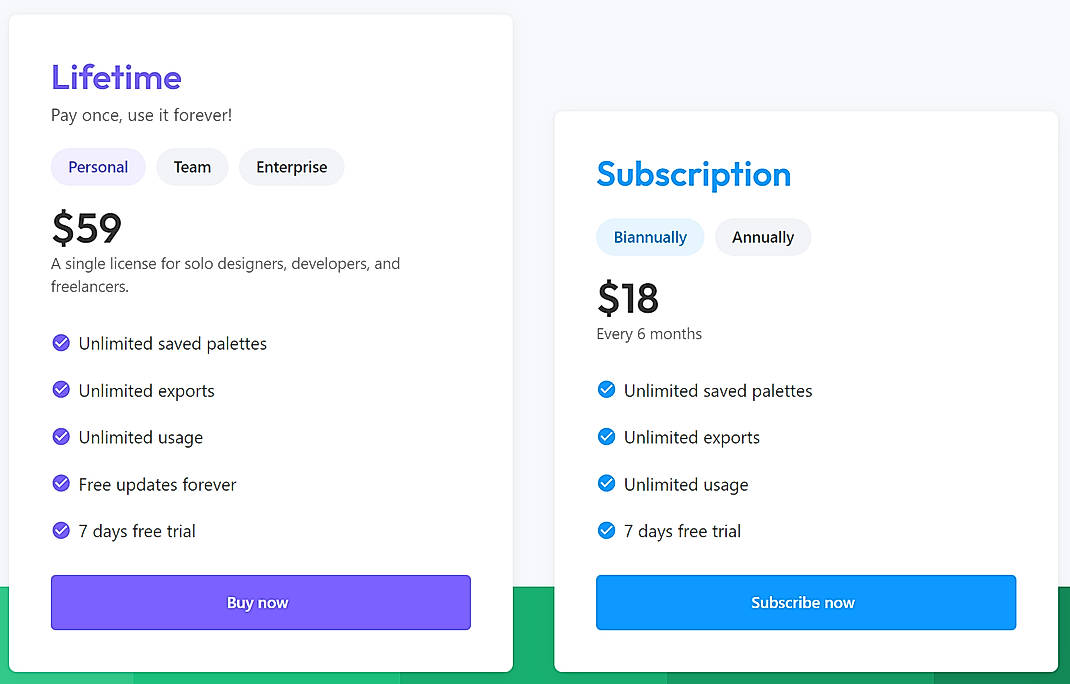Image resolution: width=1070 pixels, height=684 pixels.
Task: Click the Subscription heading
Action: tap(693, 174)
